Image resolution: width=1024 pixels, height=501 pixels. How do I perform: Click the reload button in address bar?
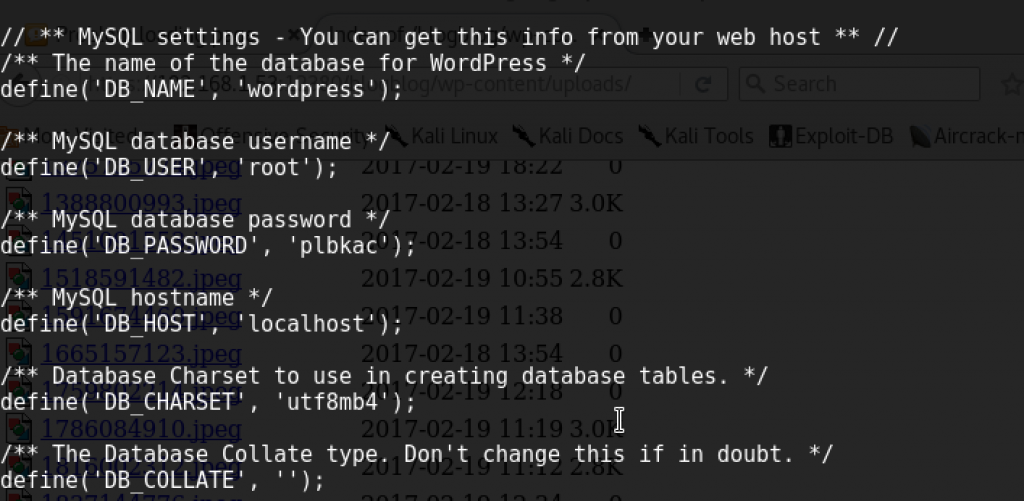point(703,85)
